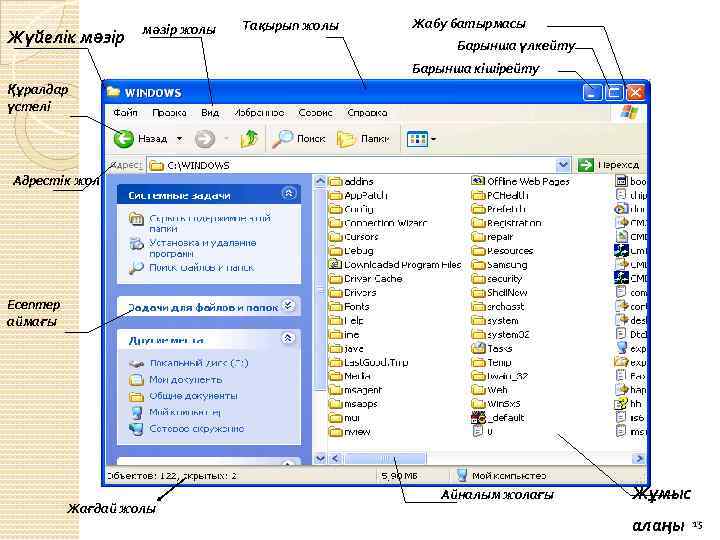Select the Temp folder
The image size is (720, 540).
pyautogui.click(x=491, y=362)
